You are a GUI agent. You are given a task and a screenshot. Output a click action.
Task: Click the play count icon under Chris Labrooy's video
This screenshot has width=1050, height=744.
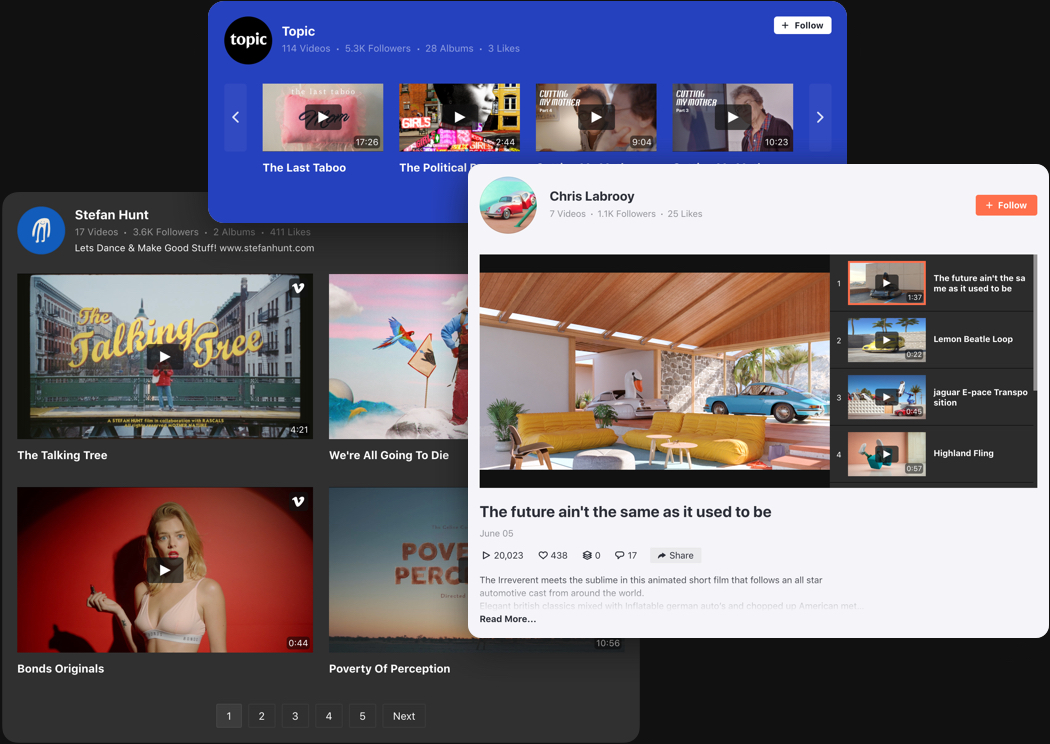[484, 555]
